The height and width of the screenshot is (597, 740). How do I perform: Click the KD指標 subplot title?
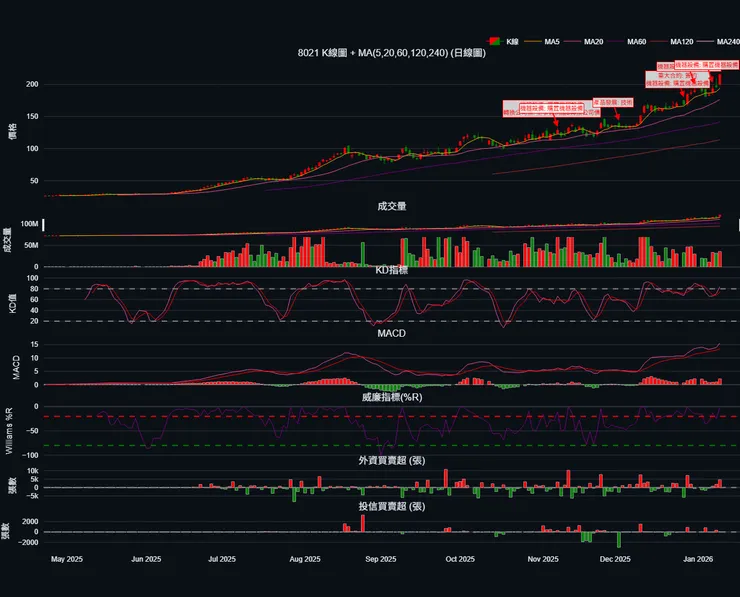point(392,270)
